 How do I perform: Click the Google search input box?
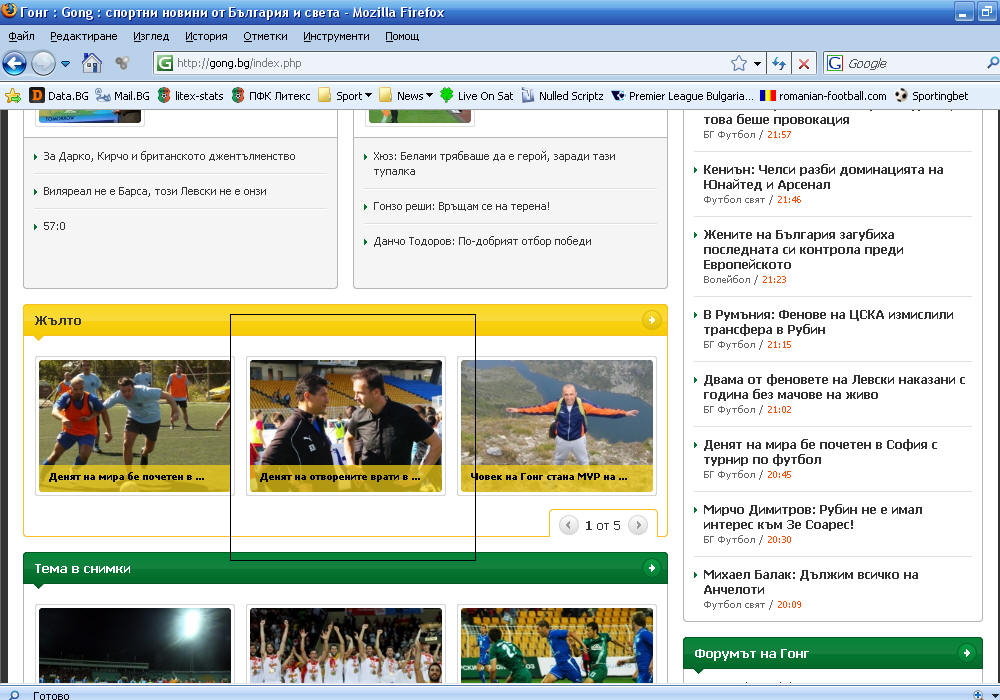click(915, 63)
